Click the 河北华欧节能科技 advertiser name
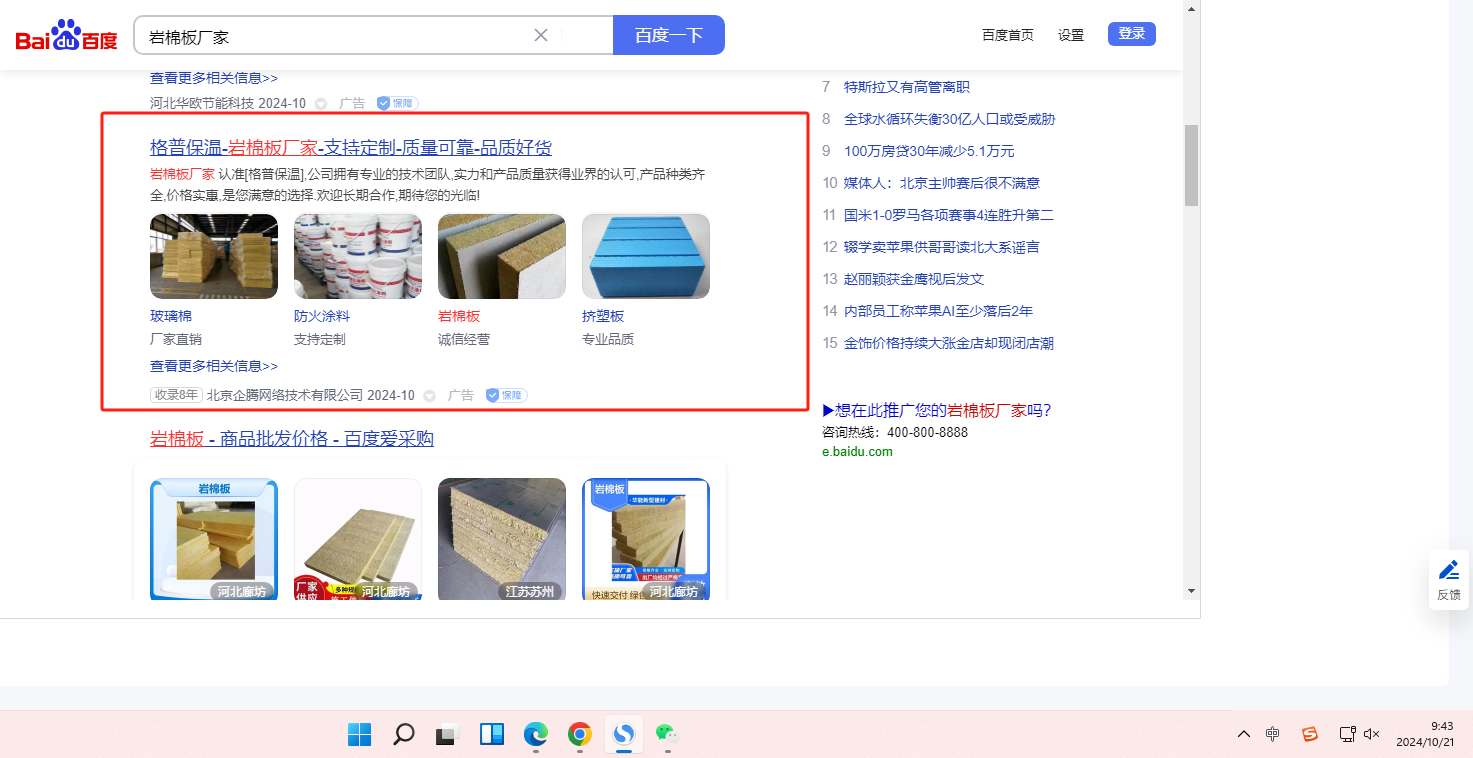Screen dimensions: 1473x758 tap(202, 103)
